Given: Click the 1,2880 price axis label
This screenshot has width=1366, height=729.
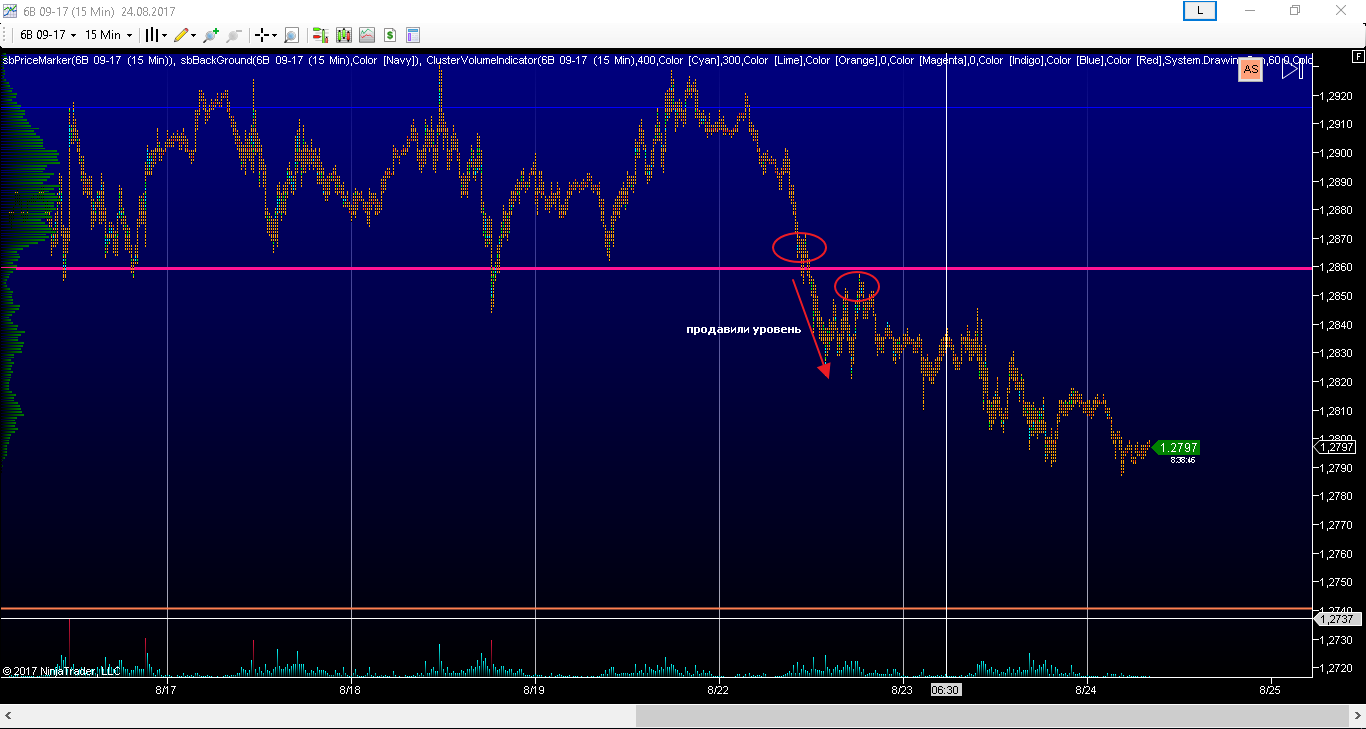Looking at the screenshot, I should coord(1337,211).
